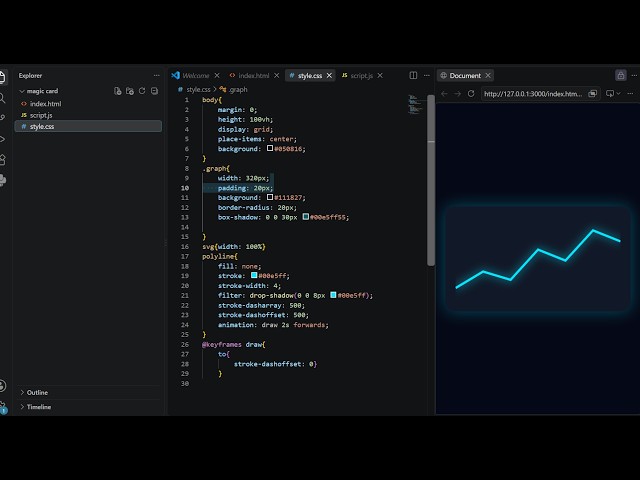The image size is (640, 480).
Task: Click 'animation: draw 2s forwards;' line
Action: 273,325
